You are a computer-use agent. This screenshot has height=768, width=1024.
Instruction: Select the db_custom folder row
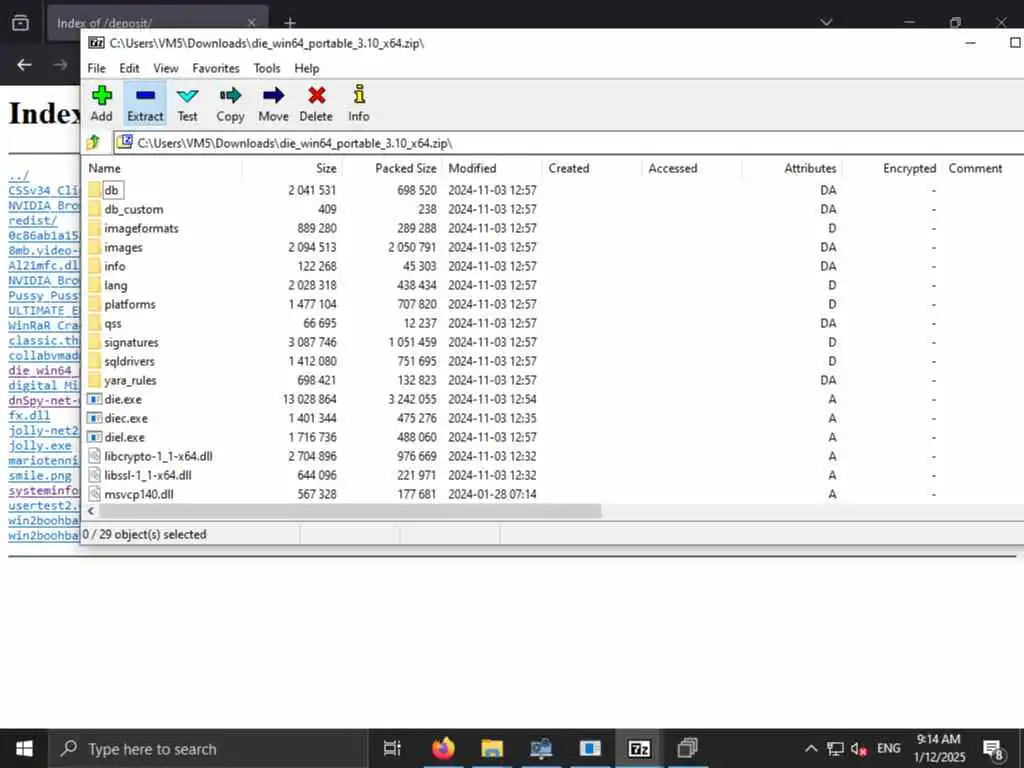554,209
